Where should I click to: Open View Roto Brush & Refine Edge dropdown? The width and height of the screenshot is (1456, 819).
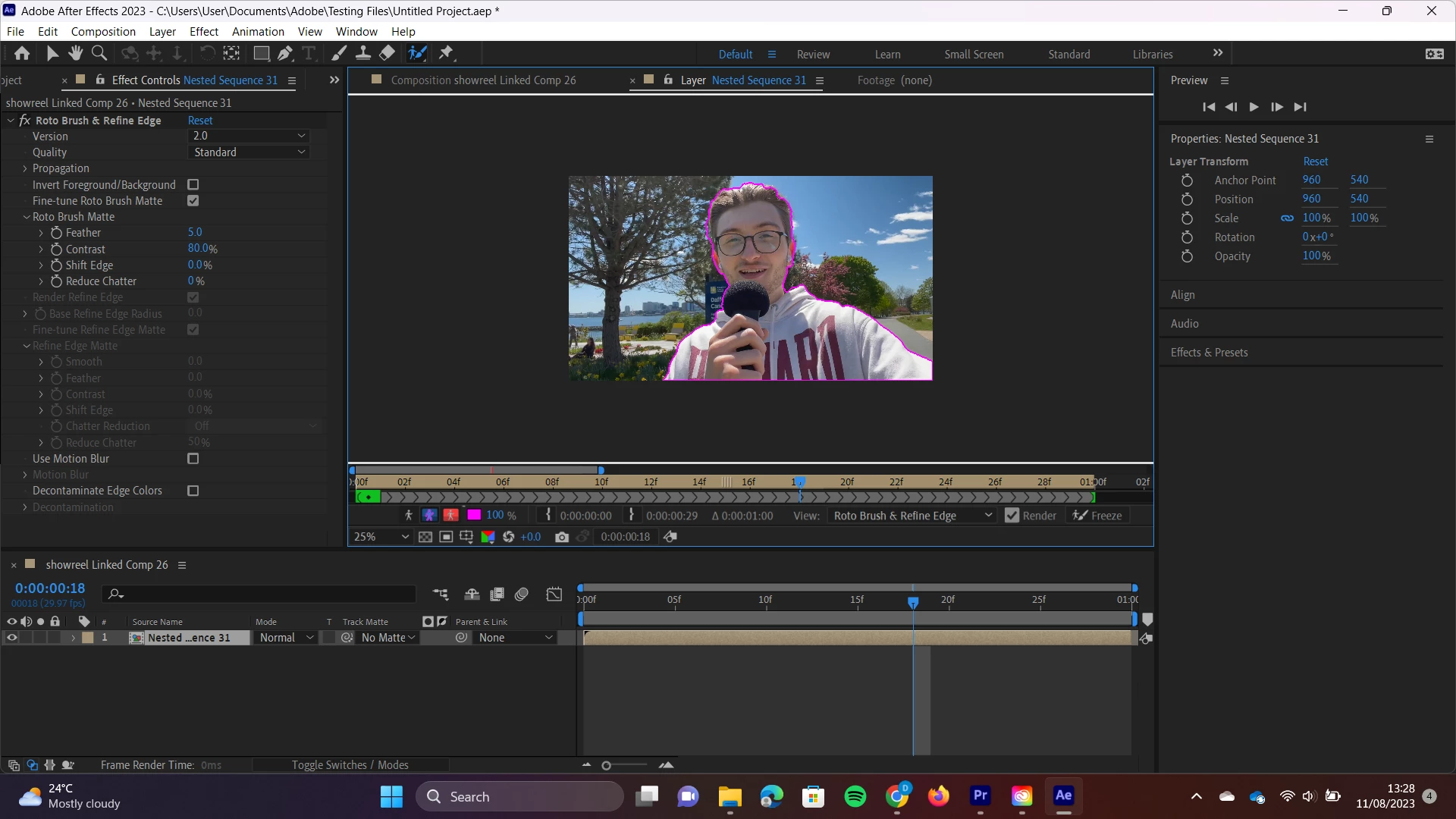pyautogui.click(x=912, y=516)
